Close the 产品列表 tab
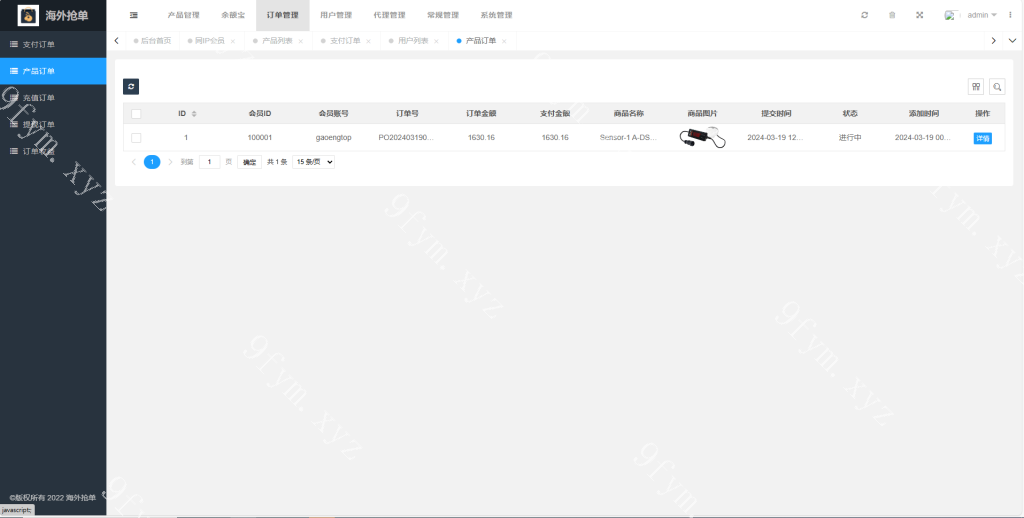Screen dimensions: 1024x518 (301, 41)
